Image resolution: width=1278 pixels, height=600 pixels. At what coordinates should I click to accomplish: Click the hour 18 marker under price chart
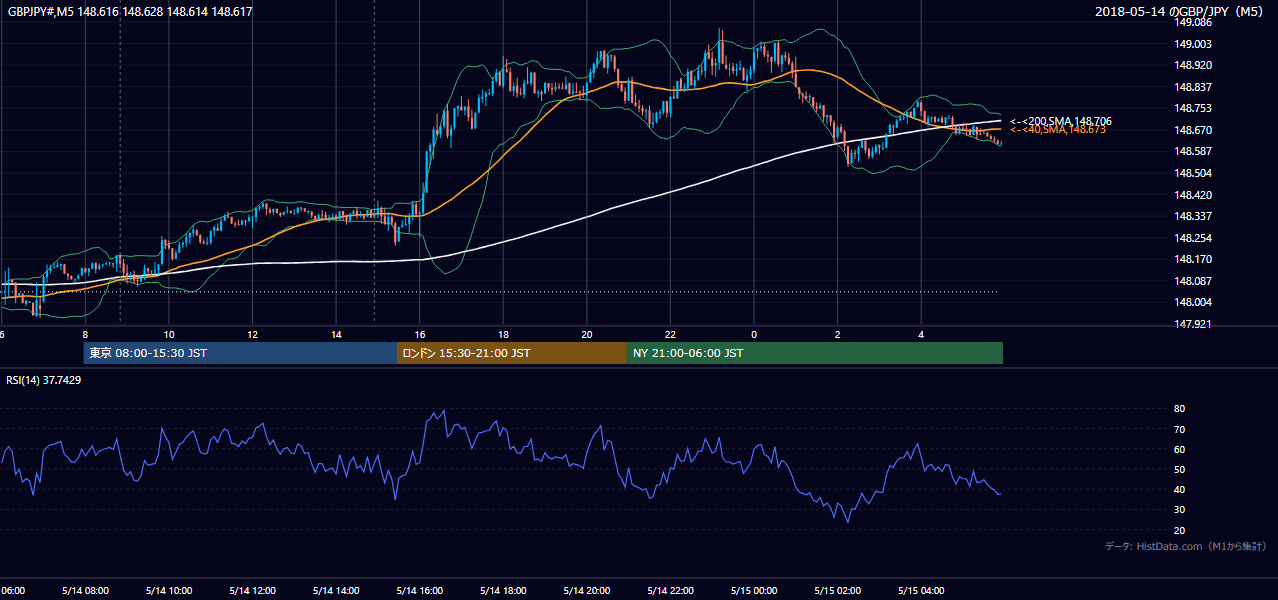(x=503, y=334)
